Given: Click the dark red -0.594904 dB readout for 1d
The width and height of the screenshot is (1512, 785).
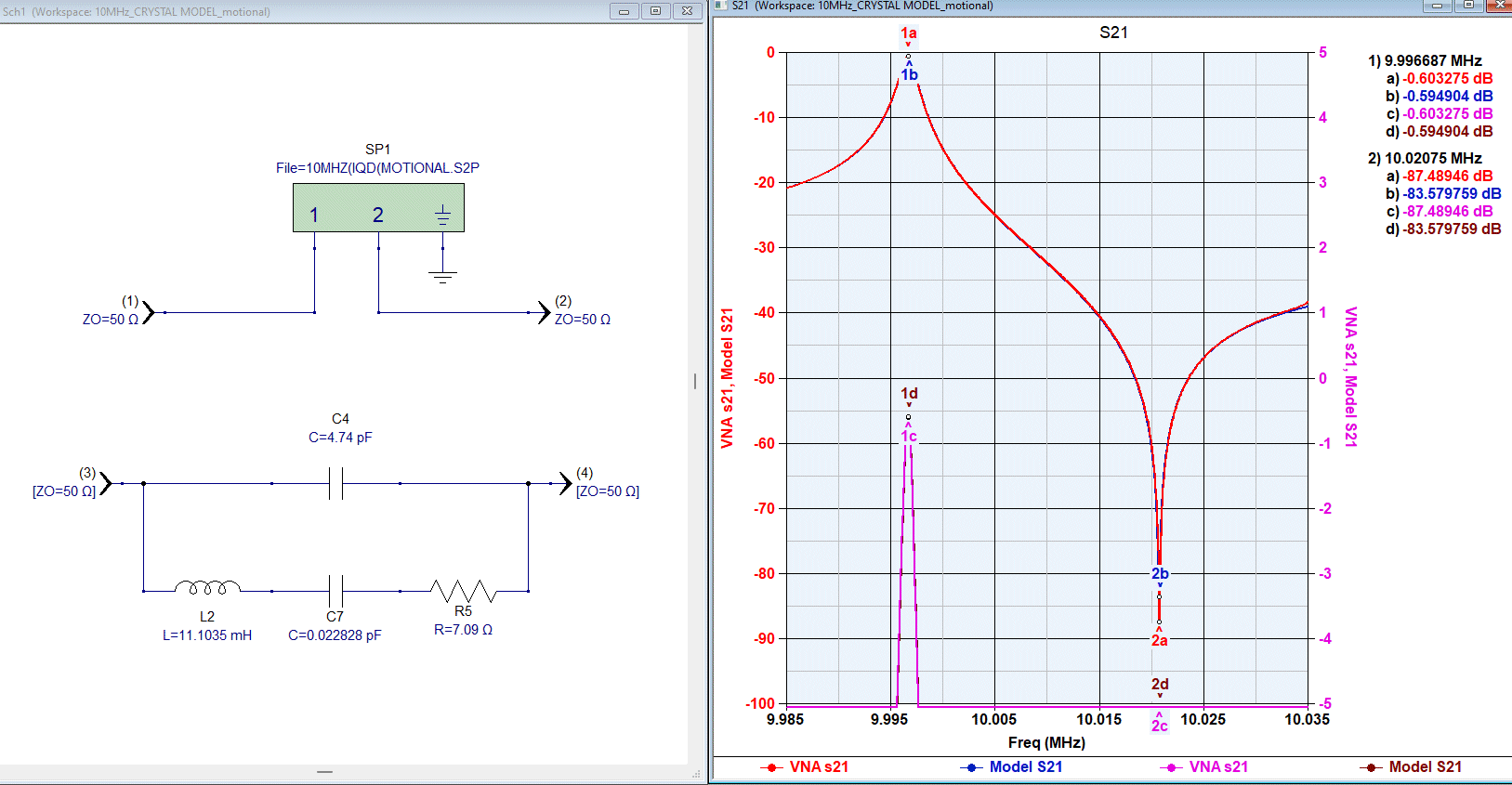Looking at the screenshot, I should (1448, 132).
